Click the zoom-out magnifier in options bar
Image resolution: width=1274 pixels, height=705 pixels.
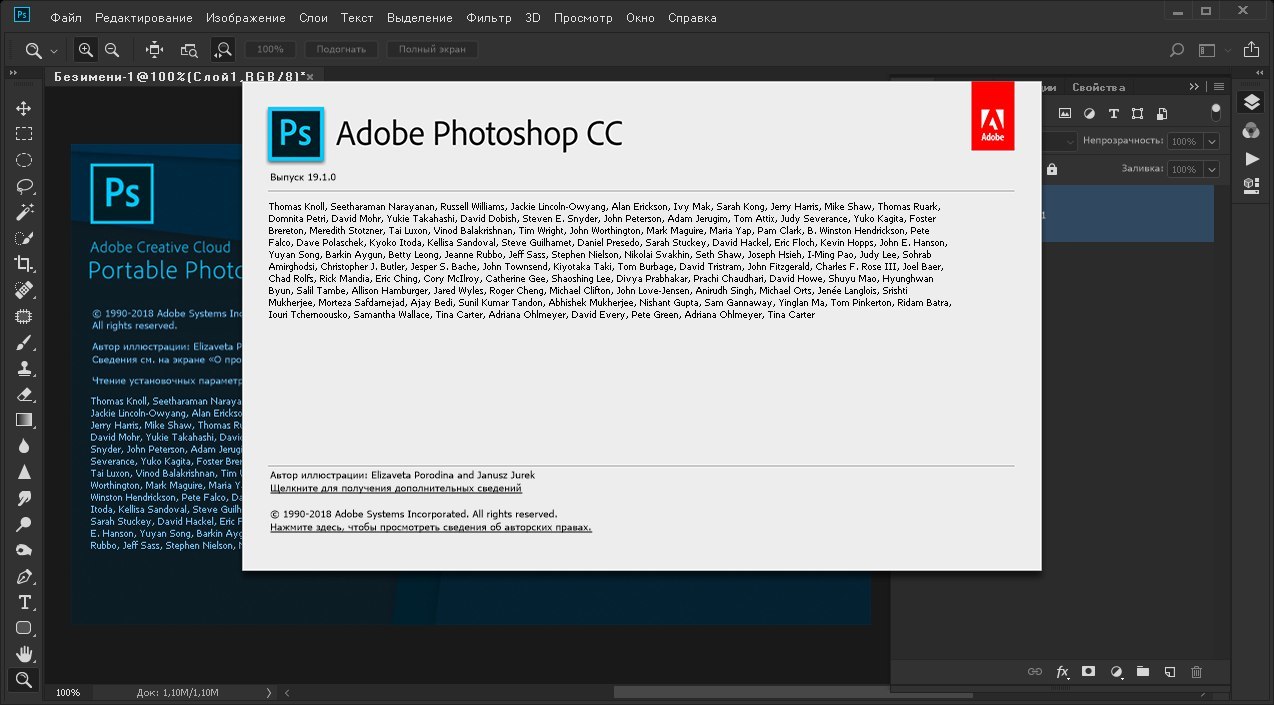(x=112, y=49)
